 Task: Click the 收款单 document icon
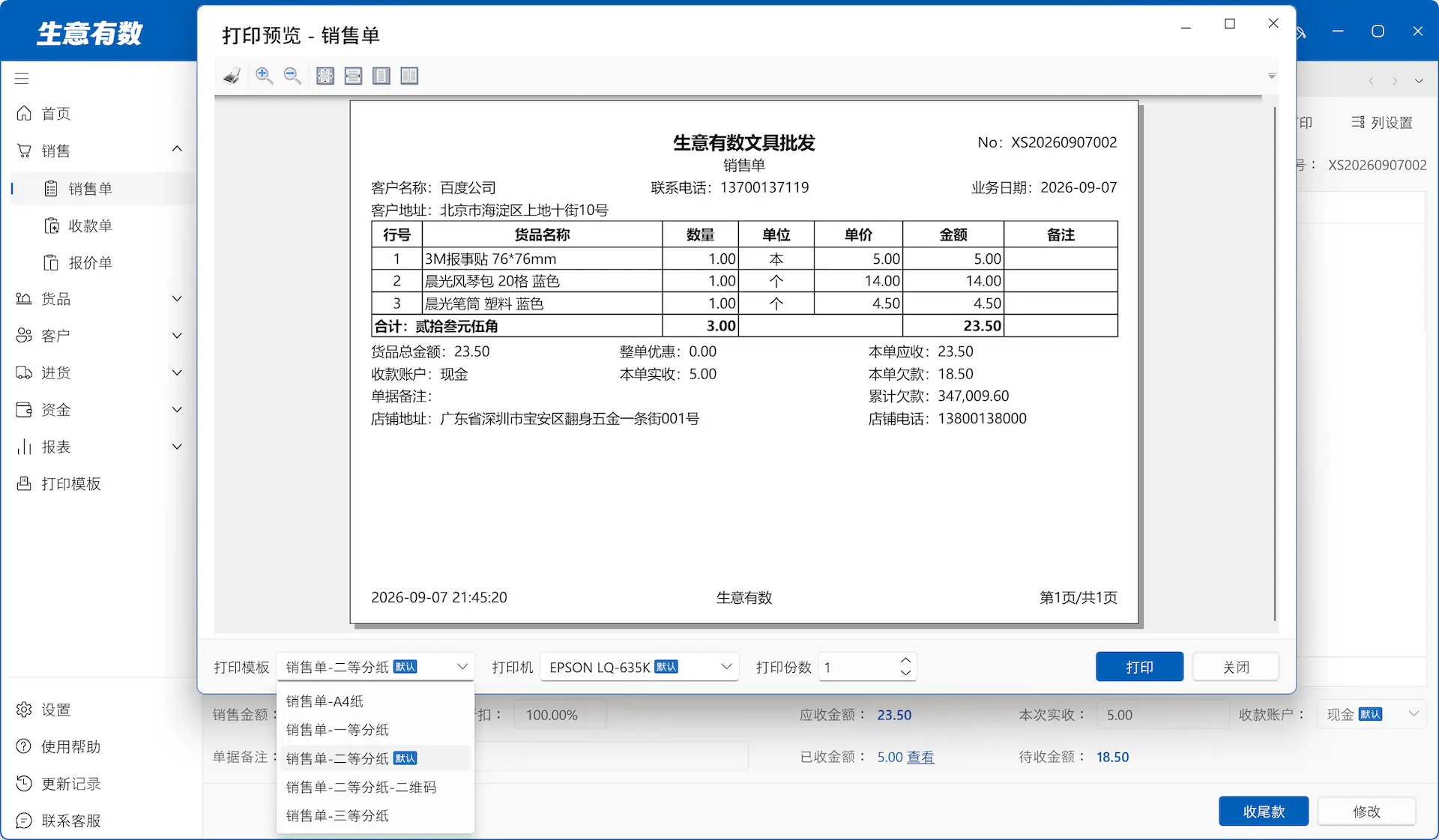pos(51,226)
